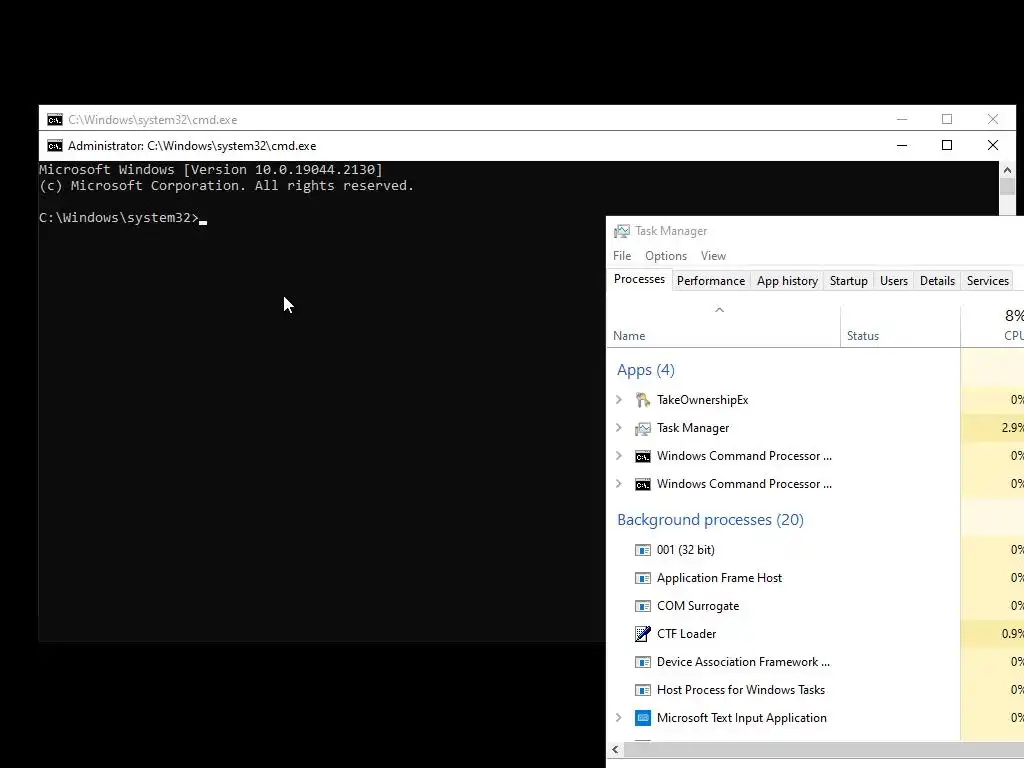
Task: Switch to the Startup tab
Action: 848,281
